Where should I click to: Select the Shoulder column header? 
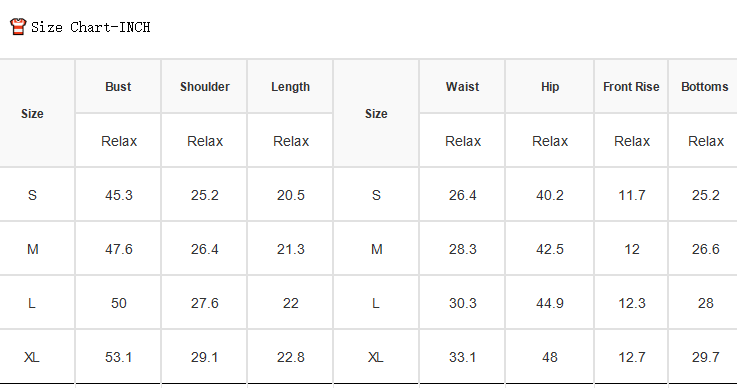[x=204, y=87]
